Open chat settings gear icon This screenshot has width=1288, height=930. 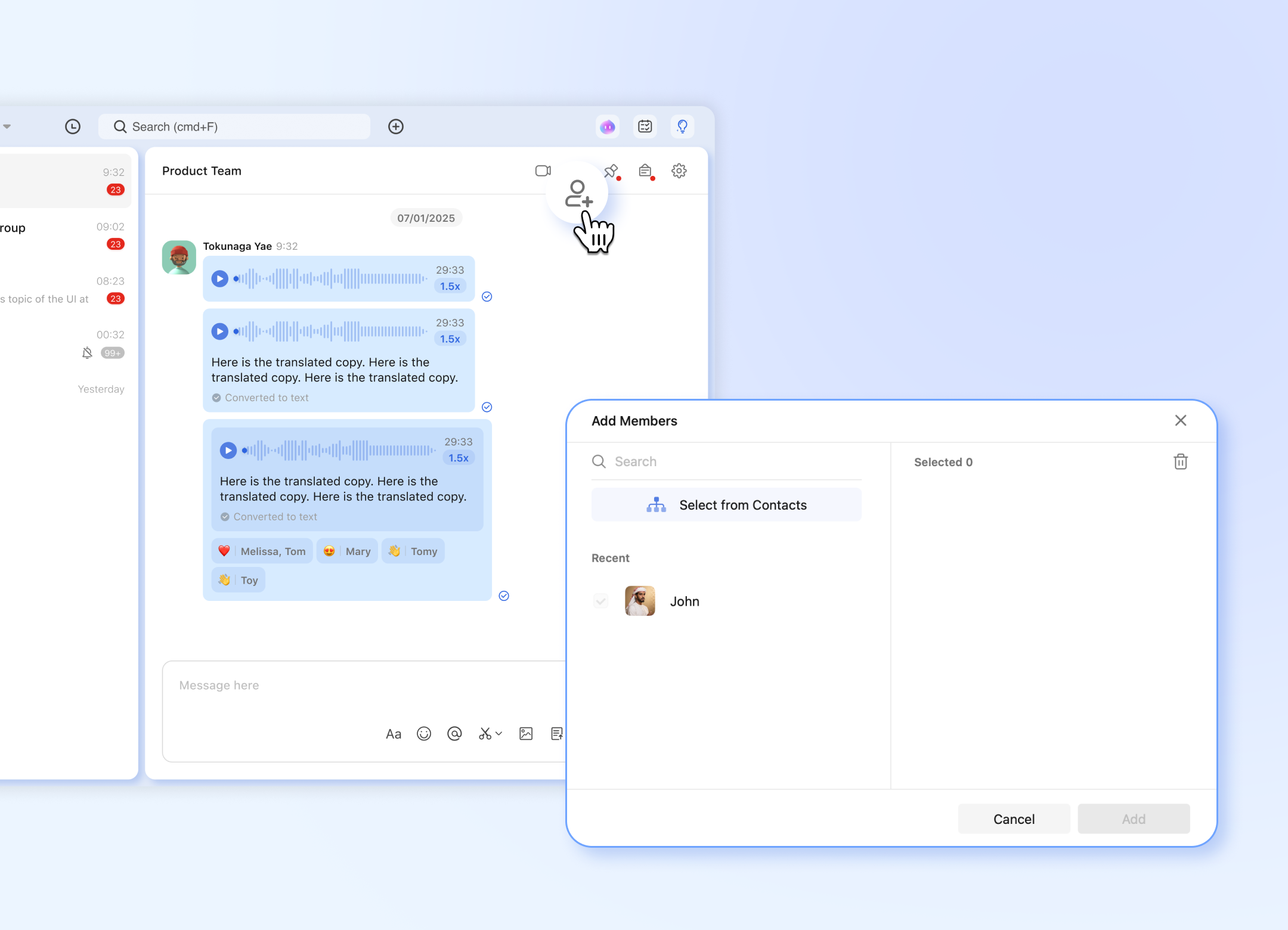[679, 171]
